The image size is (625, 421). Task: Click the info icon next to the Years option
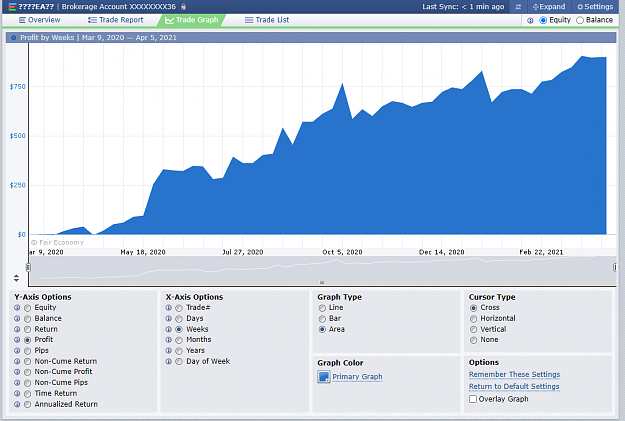point(169,350)
